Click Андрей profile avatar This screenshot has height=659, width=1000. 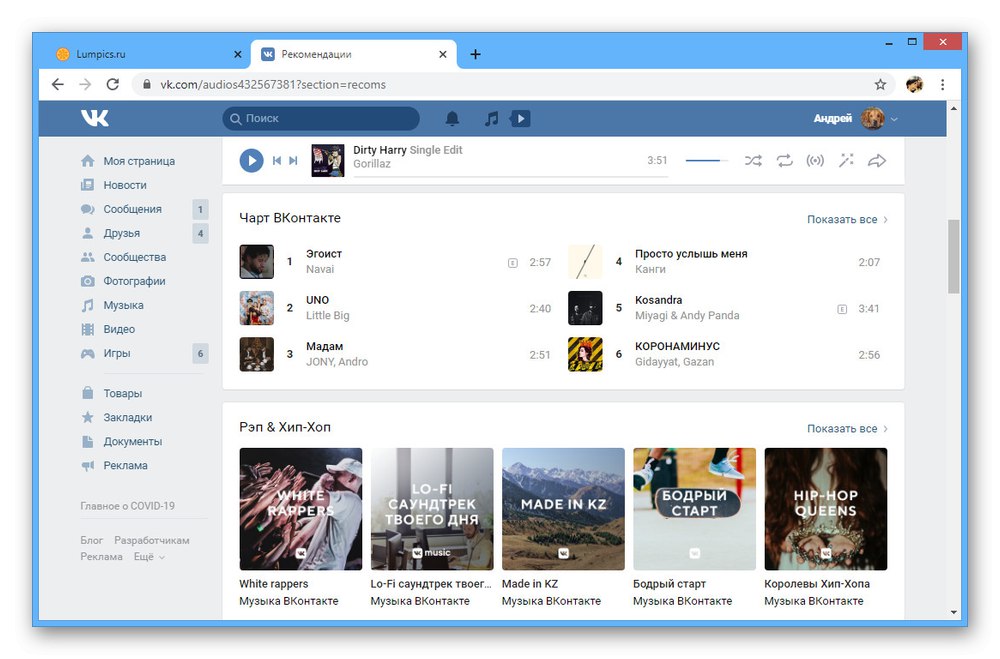point(872,118)
